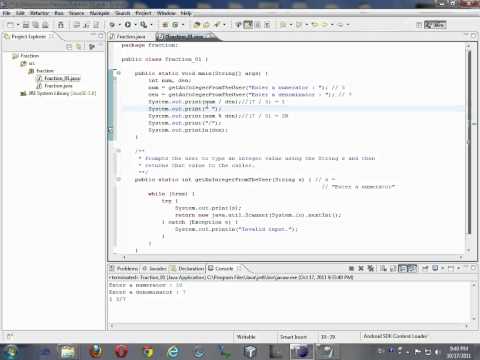
Task: Toggle Link with Editor in Project Explorer
Action: click(x=79, y=47)
